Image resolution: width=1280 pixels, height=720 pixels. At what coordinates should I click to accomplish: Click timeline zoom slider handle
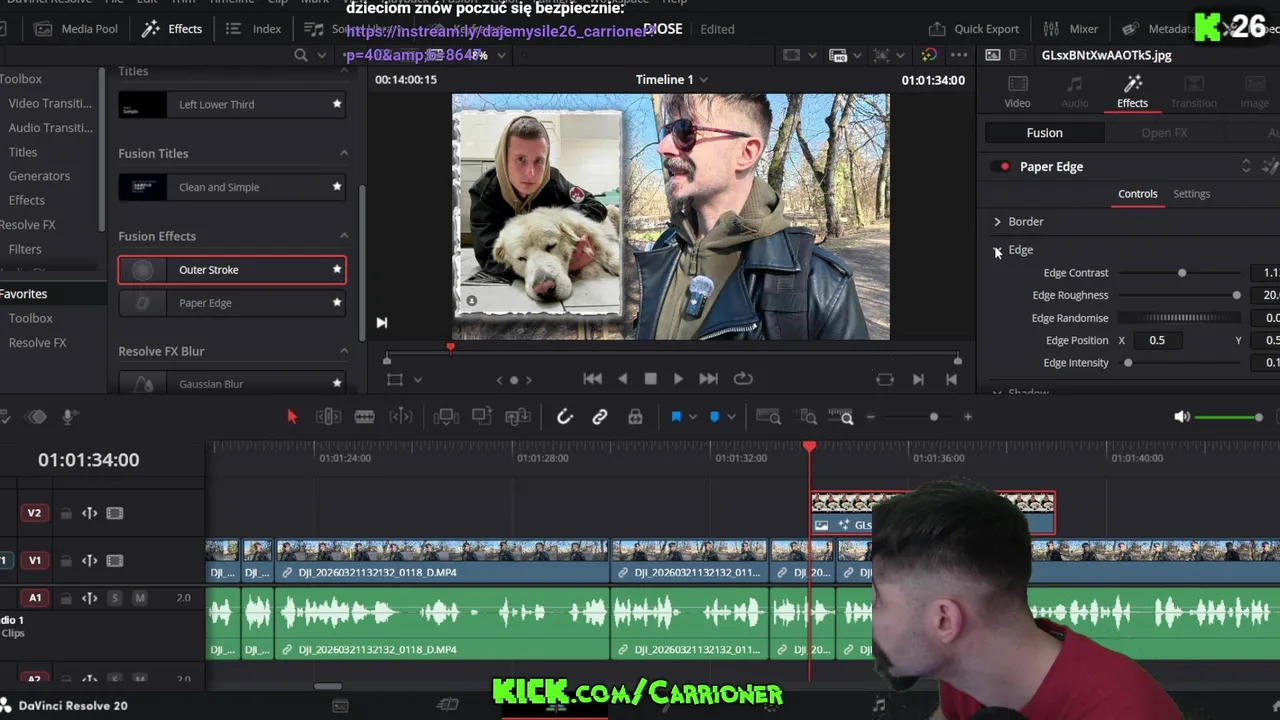(x=934, y=417)
